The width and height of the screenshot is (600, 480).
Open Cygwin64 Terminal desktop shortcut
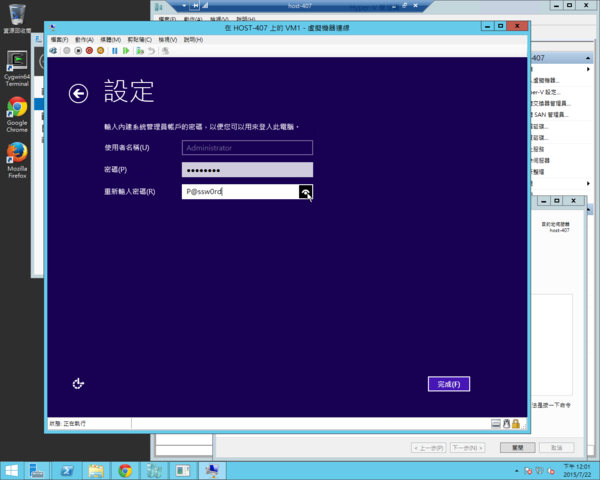click(x=17, y=68)
